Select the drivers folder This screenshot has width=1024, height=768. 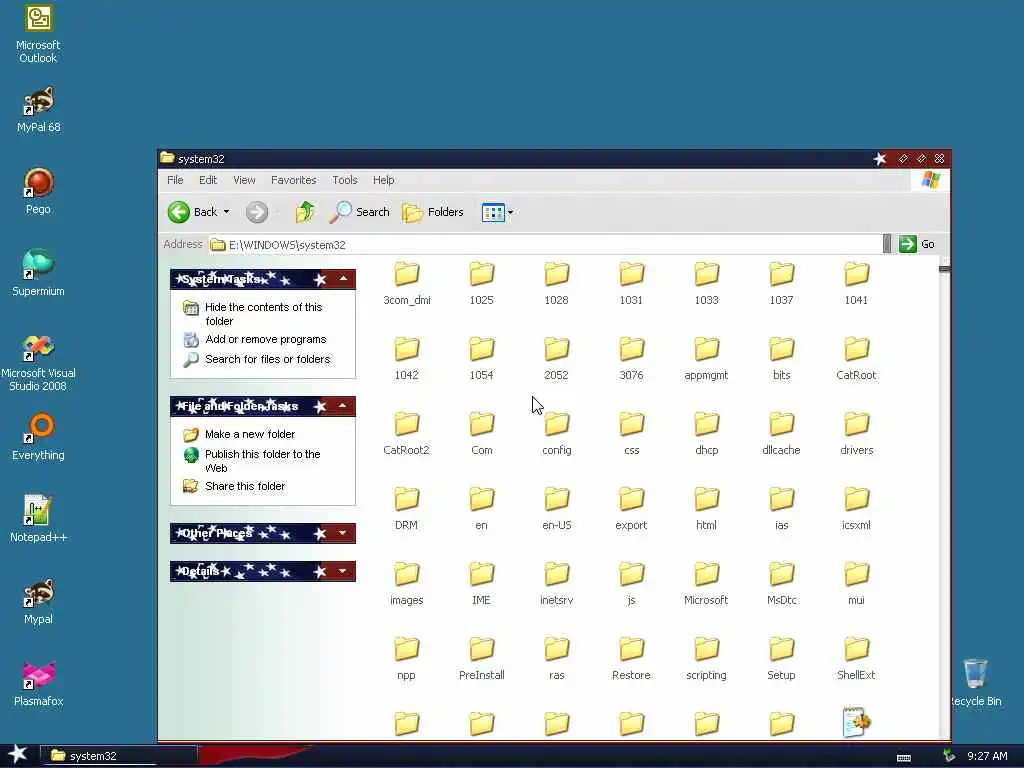coord(856,434)
